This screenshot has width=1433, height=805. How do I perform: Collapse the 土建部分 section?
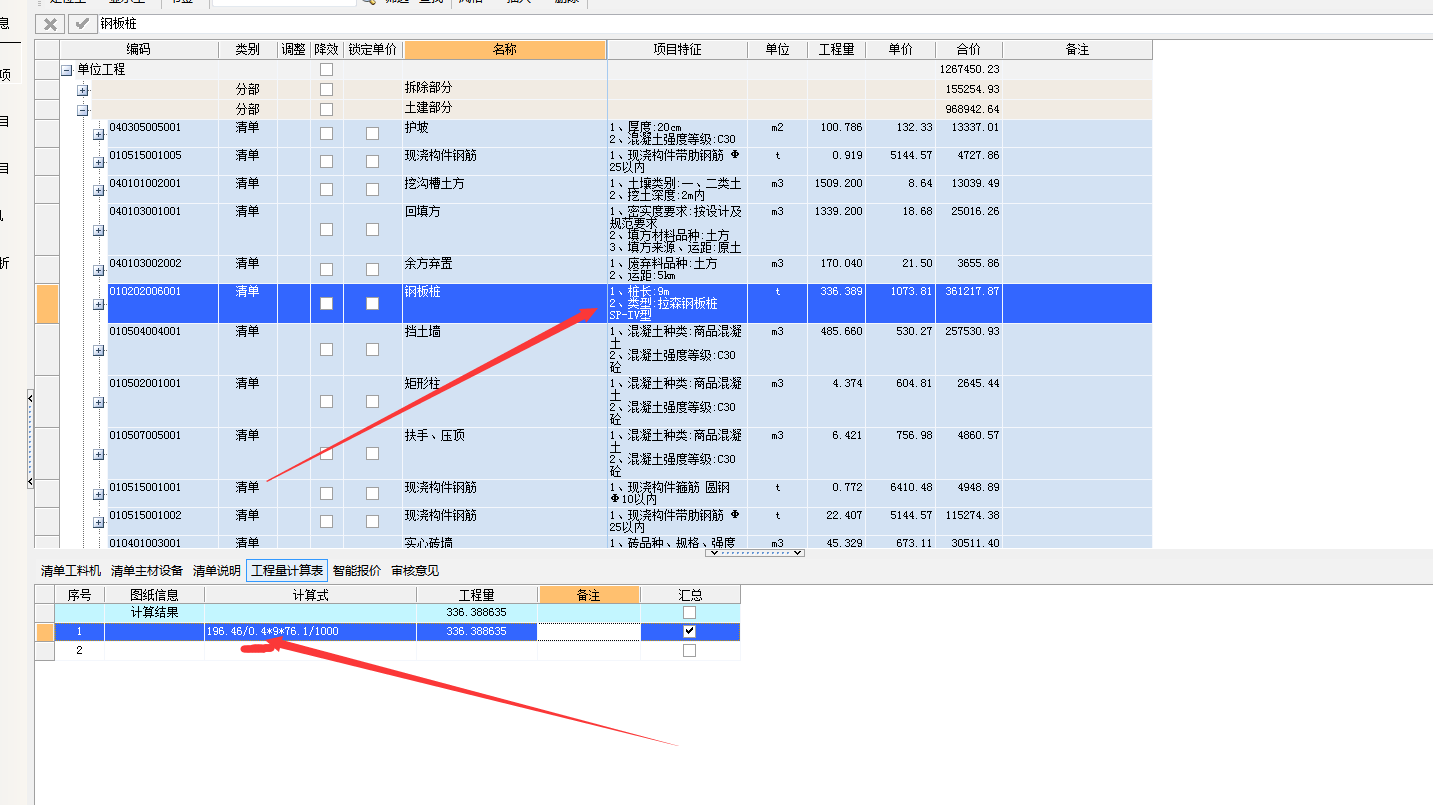(x=83, y=111)
